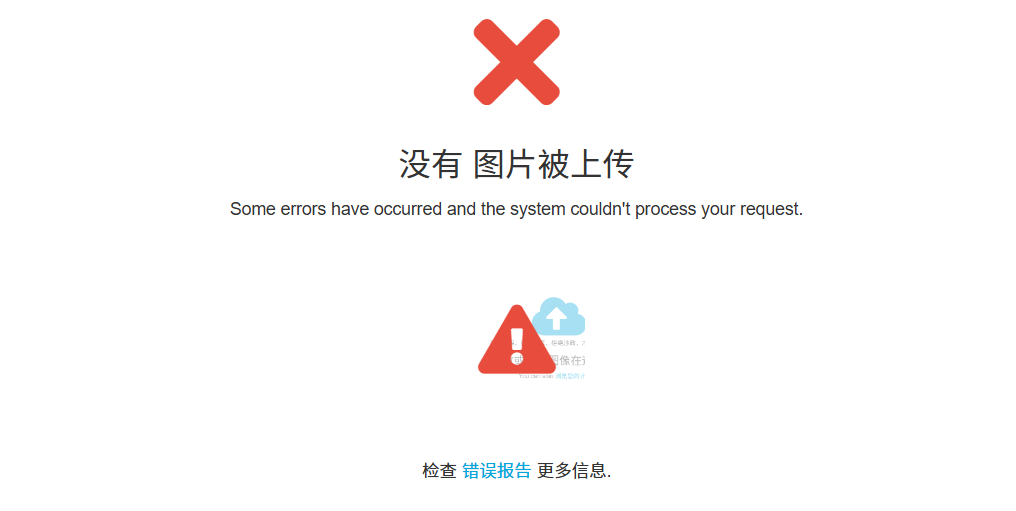
Task: Click the 没有 图片被上传 heading
Action: pos(516,164)
